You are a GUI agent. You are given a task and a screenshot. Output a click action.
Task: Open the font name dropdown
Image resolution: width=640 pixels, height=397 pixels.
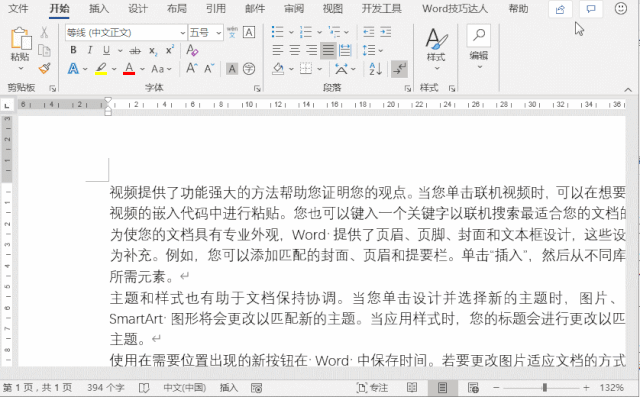182,33
